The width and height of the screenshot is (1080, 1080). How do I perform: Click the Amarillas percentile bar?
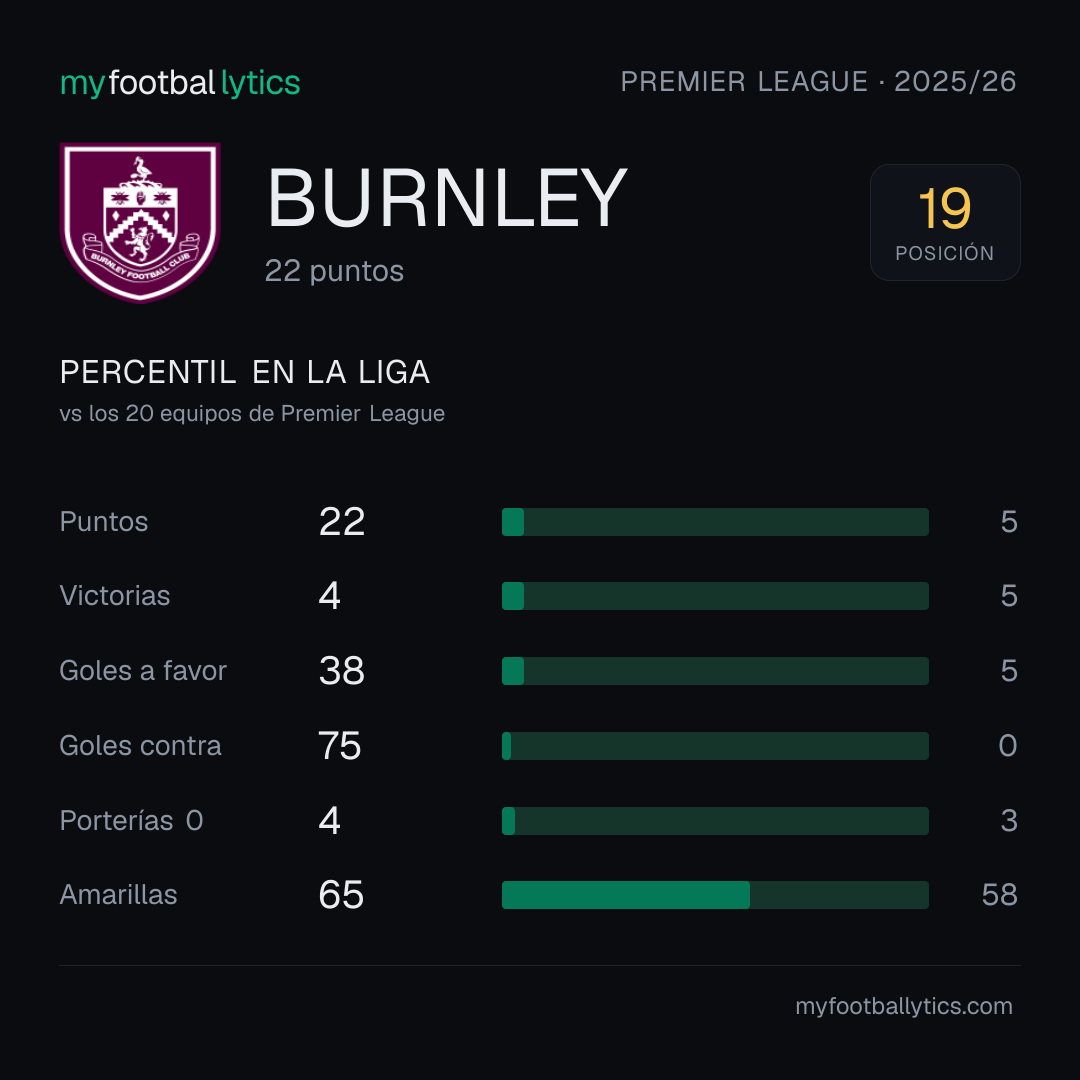coord(715,895)
